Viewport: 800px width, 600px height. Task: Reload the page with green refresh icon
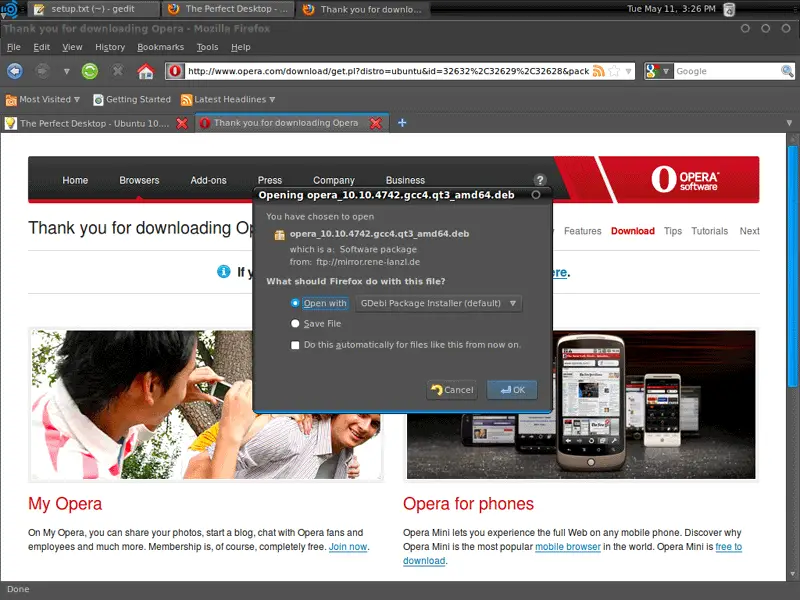coord(90,71)
